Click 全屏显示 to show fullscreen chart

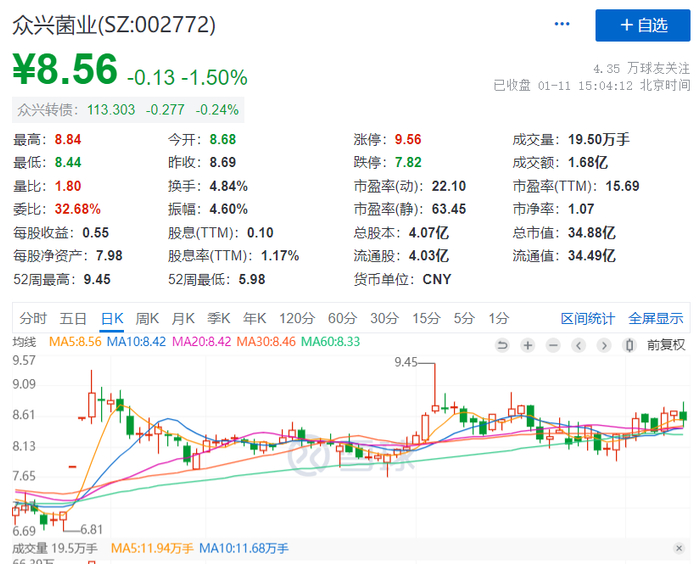(x=656, y=319)
